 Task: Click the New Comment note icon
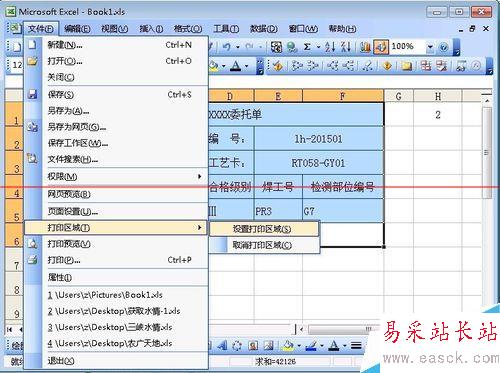click(x=406, y=66)
